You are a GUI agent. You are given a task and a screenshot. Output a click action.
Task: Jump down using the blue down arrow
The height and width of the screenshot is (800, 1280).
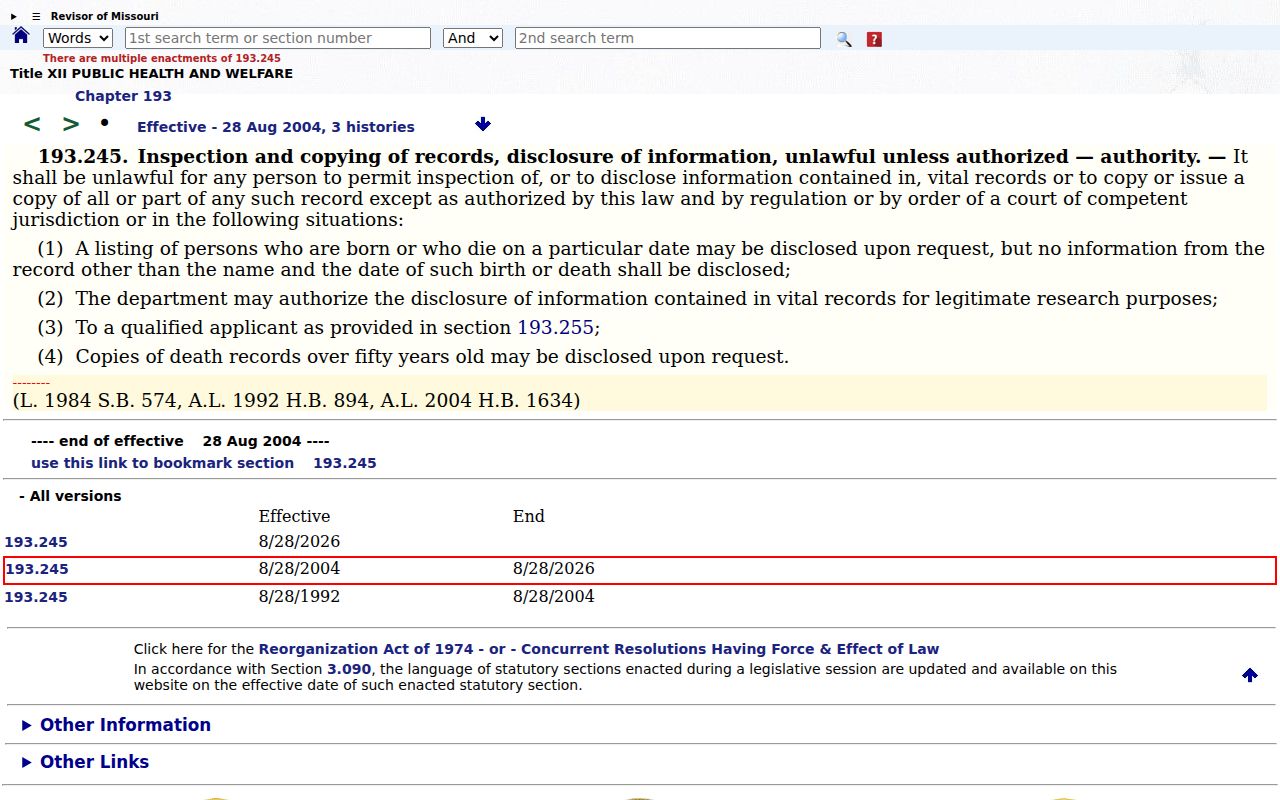(x=483, y=124)
